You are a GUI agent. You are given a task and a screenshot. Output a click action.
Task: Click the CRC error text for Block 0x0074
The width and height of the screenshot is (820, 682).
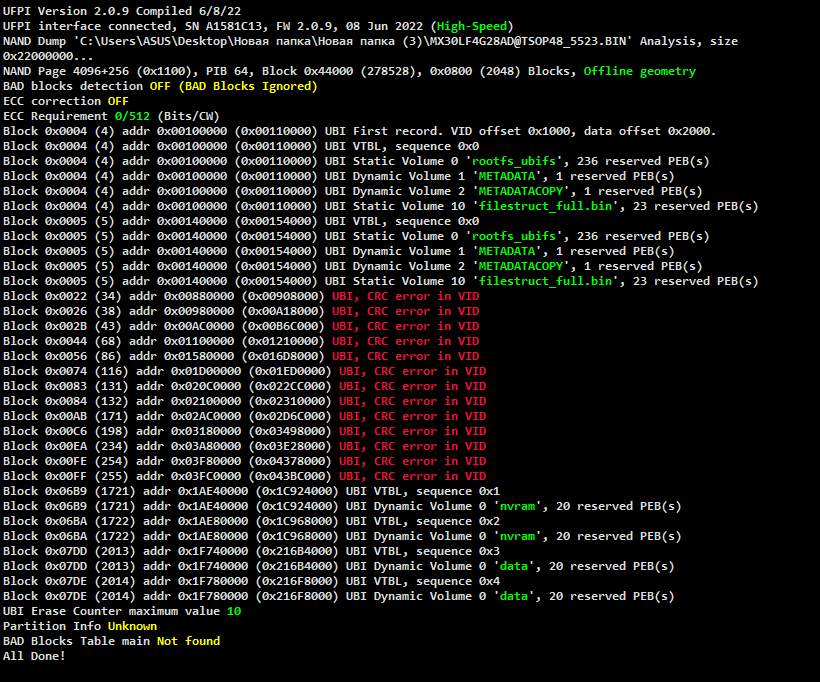coord(413,371)
